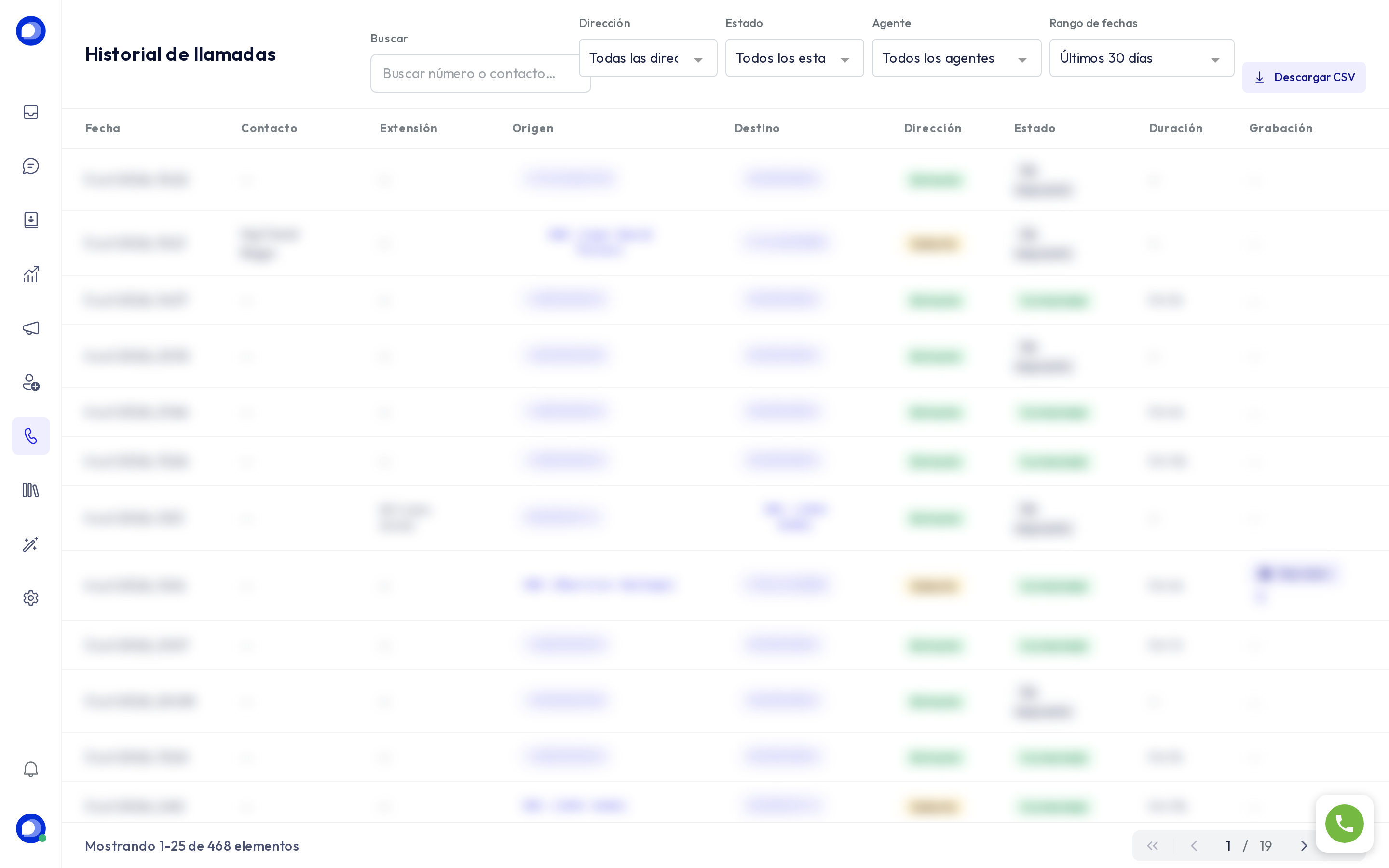Image resolution: width=1389 pixels, height=868 pixels.
Task: Open the settings gear sidebar icon
Action: point(30,597)
